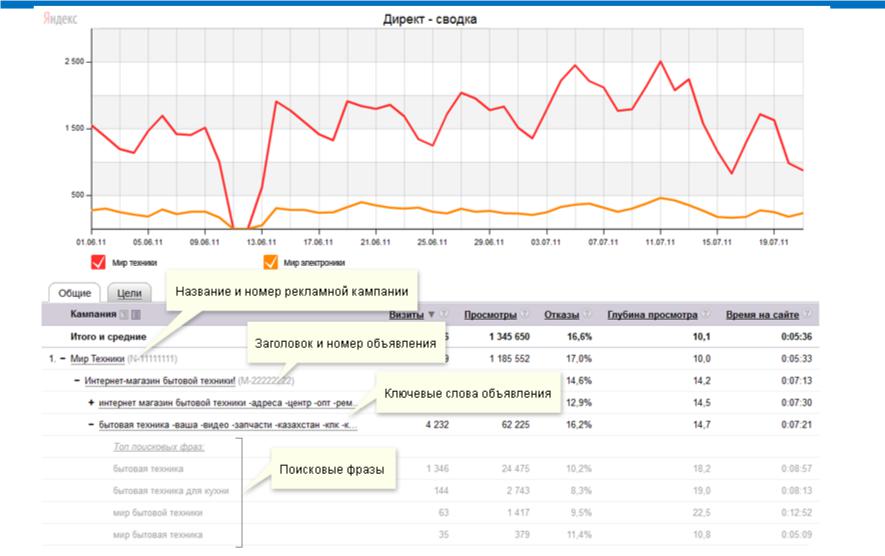Open help icon beside Отказы column
This screenshot has width=885, height=556.
pyautogui.click(x=587, y=314)
